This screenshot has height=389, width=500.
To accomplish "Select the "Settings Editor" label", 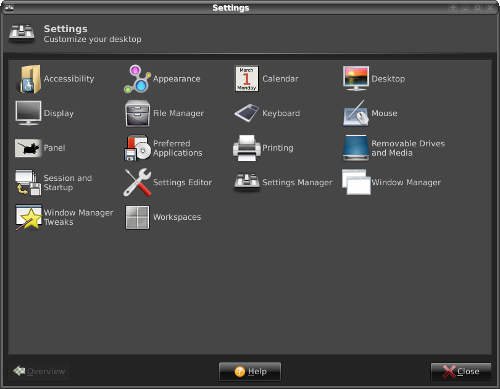I will [182, 182].
